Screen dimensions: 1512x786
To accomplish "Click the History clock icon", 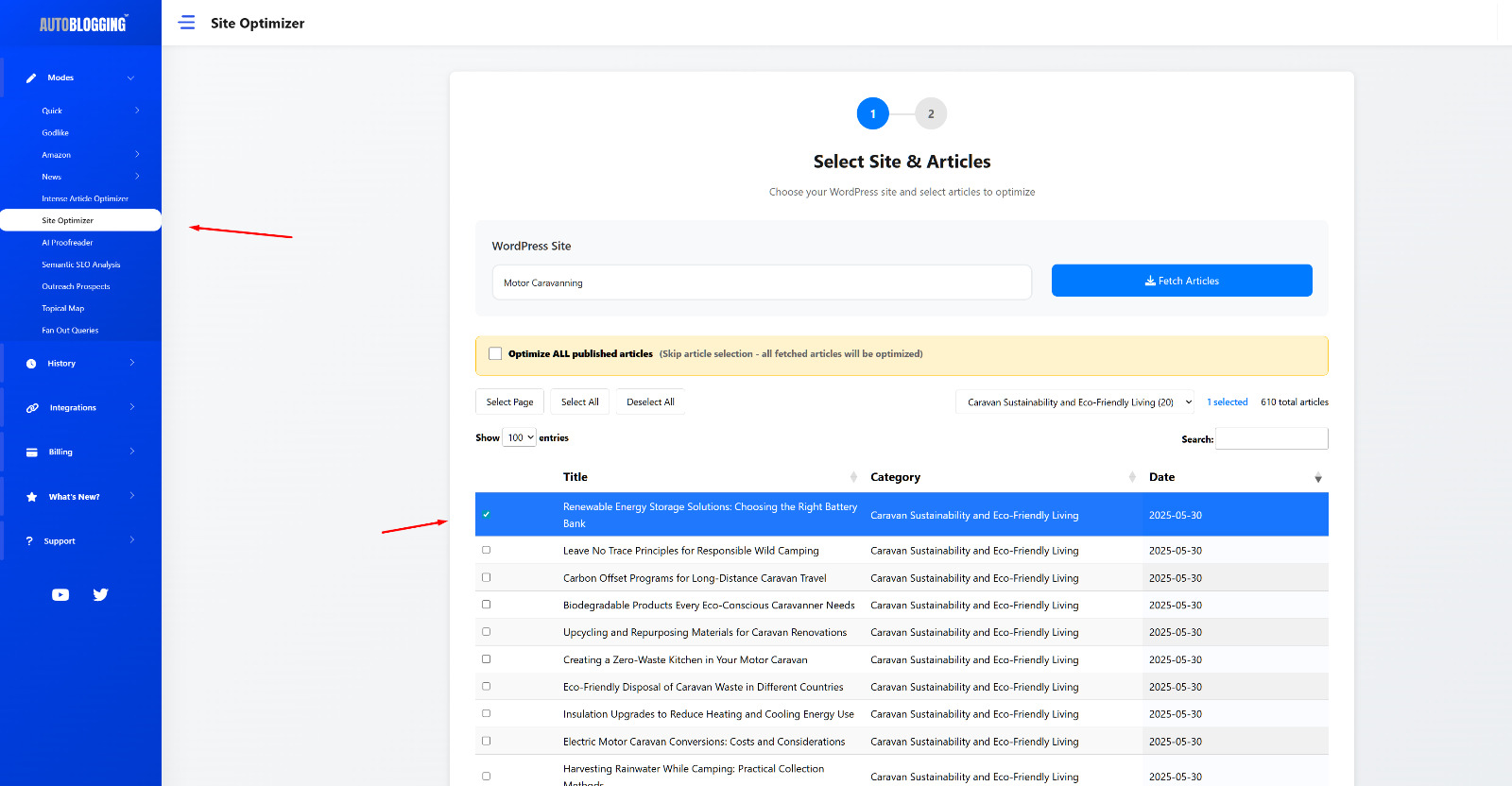I will pos(31,364).
